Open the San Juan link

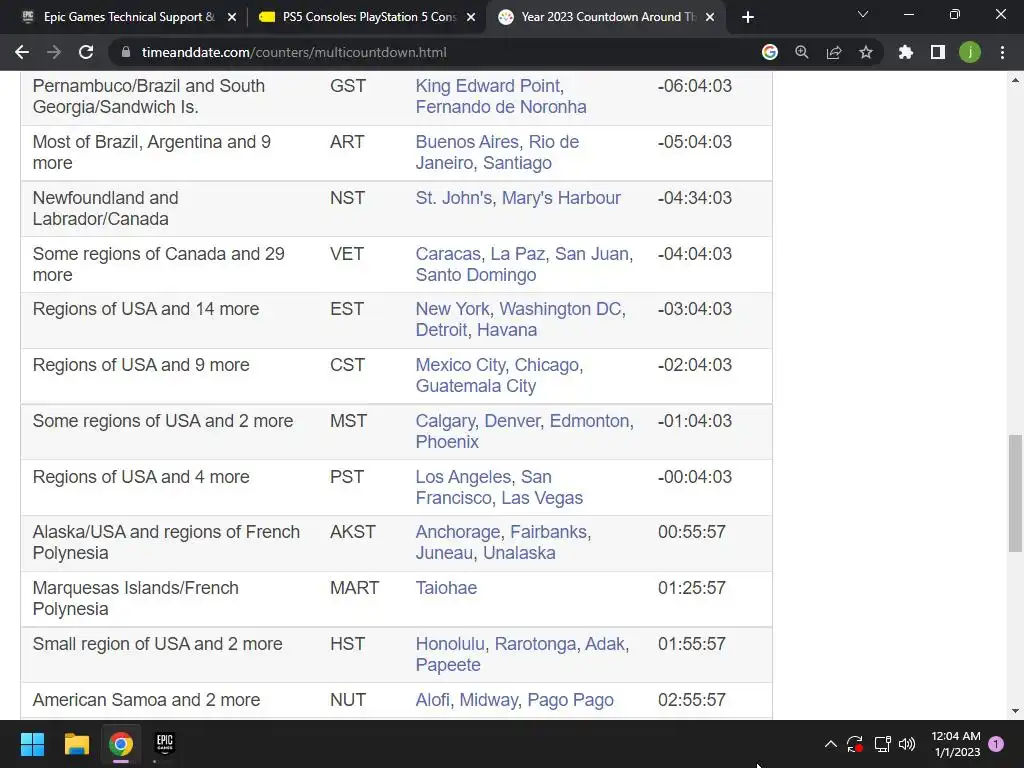click(x=592, y=253)
